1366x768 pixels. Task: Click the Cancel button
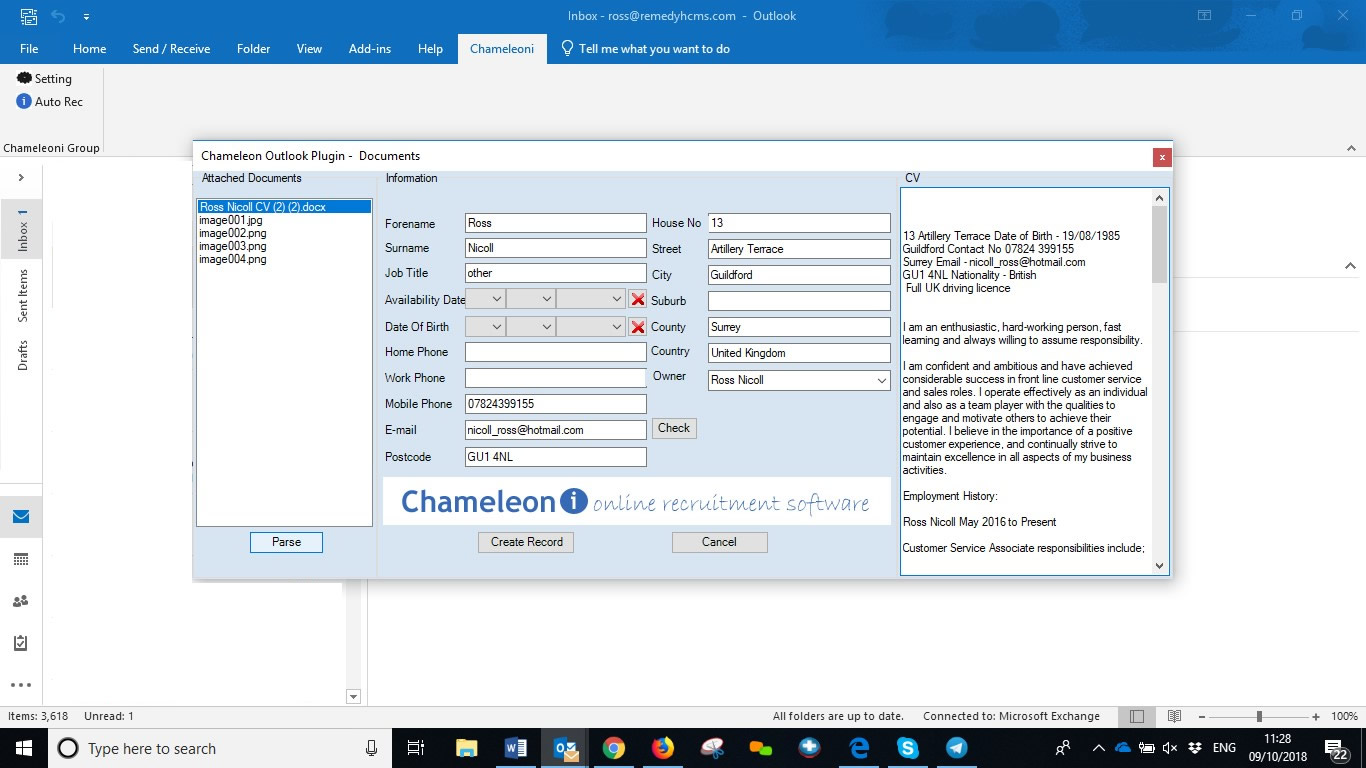point(719,542)
